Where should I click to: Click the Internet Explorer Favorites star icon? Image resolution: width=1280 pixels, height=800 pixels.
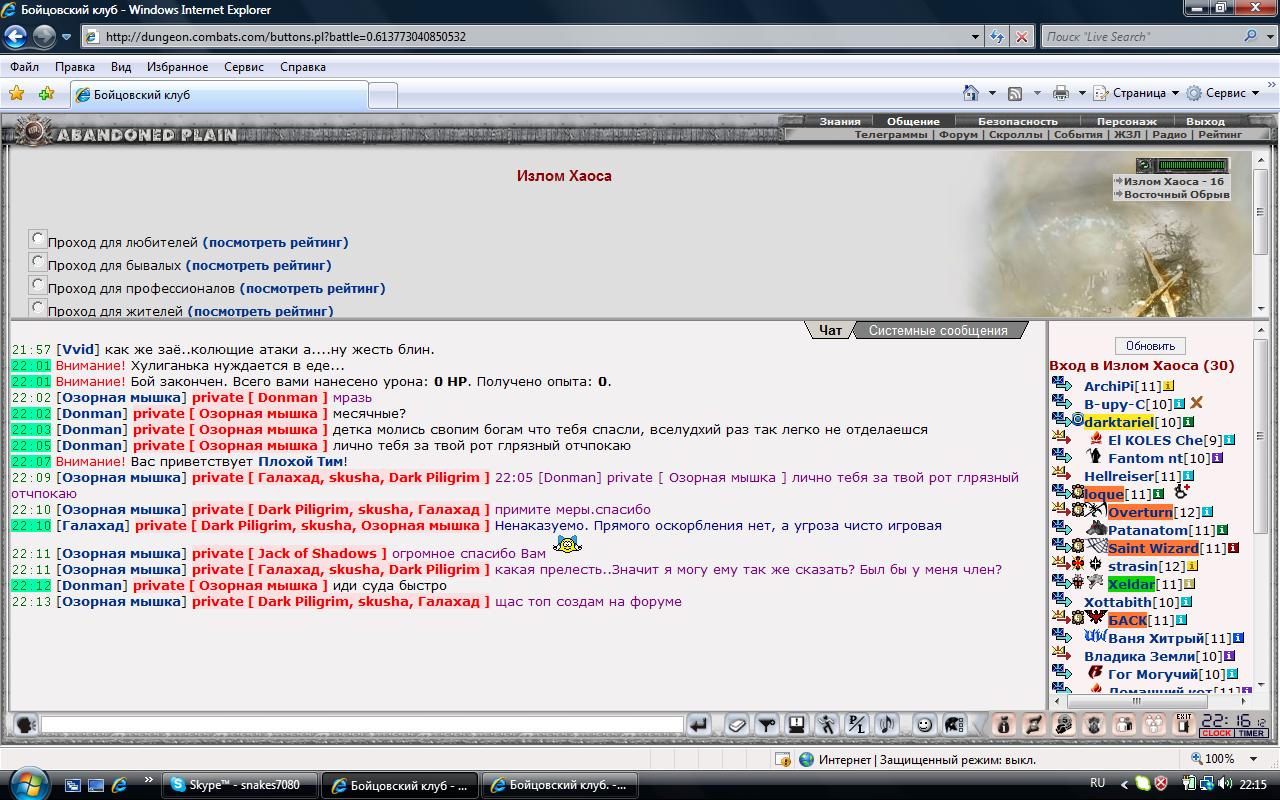coord(17,94)
